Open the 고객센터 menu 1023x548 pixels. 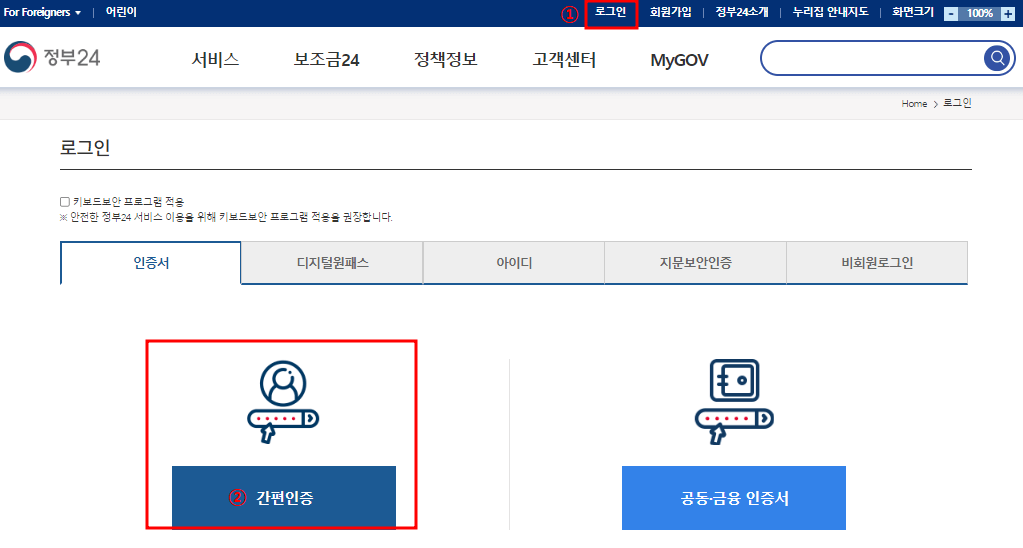point(564,59)
